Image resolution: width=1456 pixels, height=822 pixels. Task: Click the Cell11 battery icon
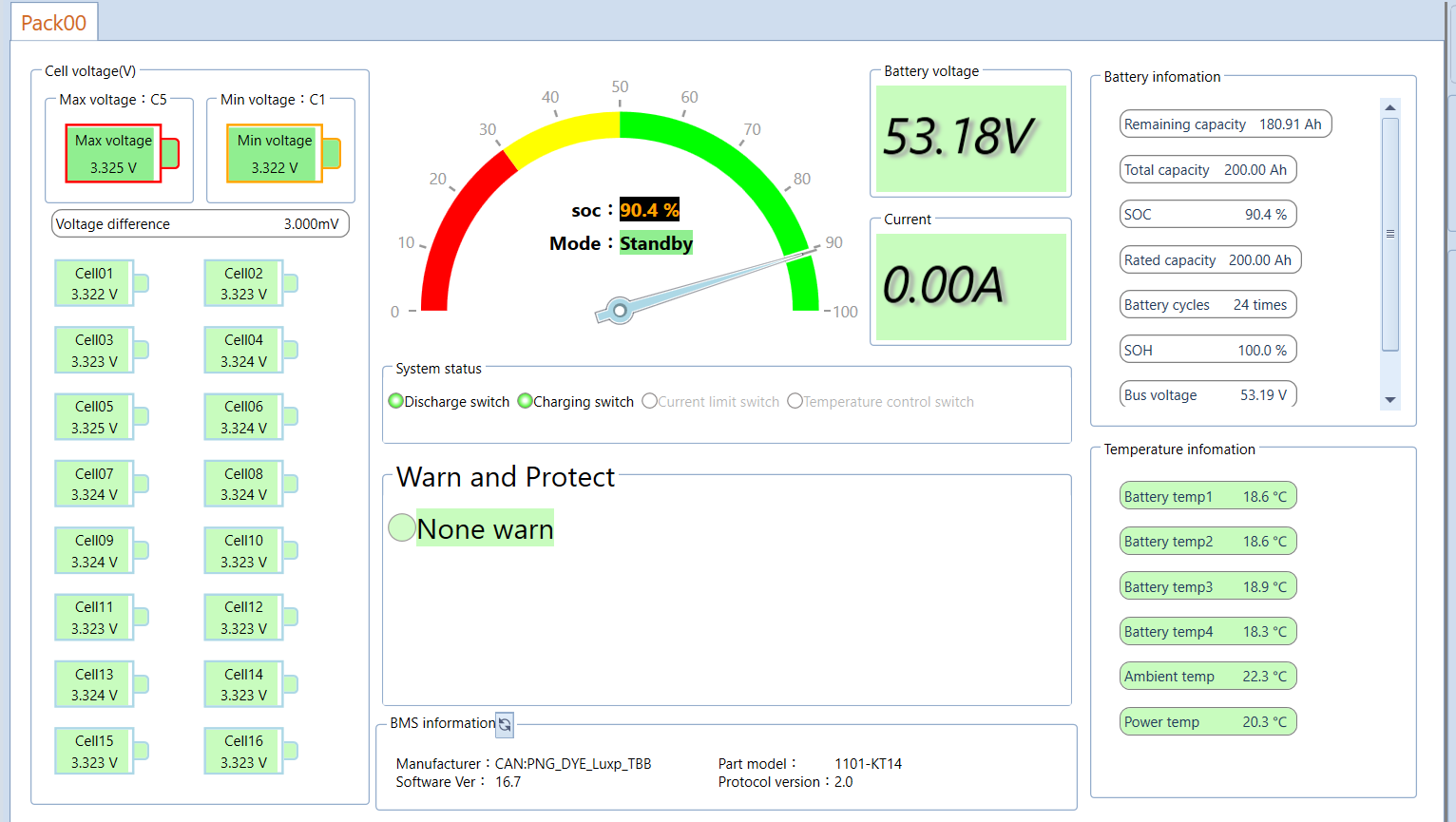(102, 617)
